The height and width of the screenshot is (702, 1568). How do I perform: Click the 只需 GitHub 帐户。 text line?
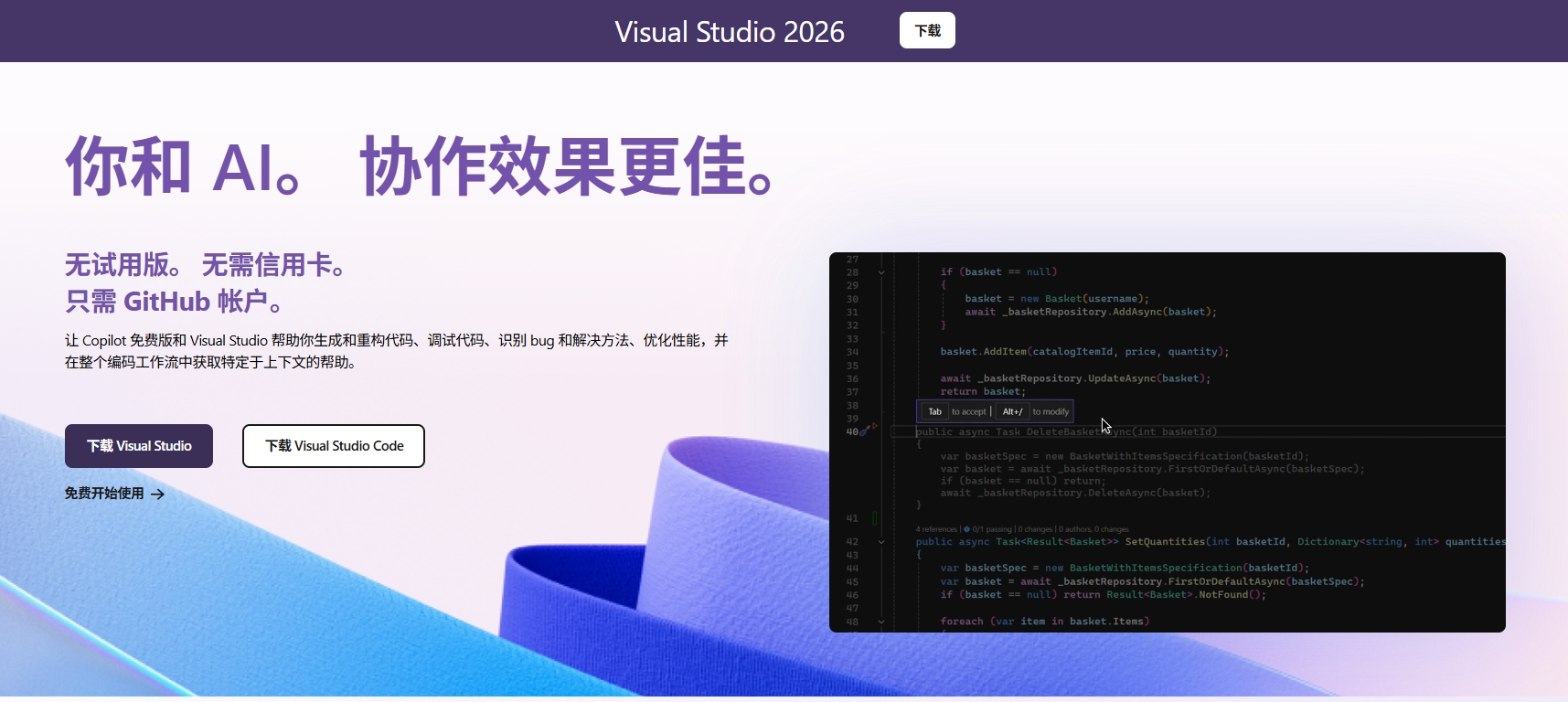[176, 302]
